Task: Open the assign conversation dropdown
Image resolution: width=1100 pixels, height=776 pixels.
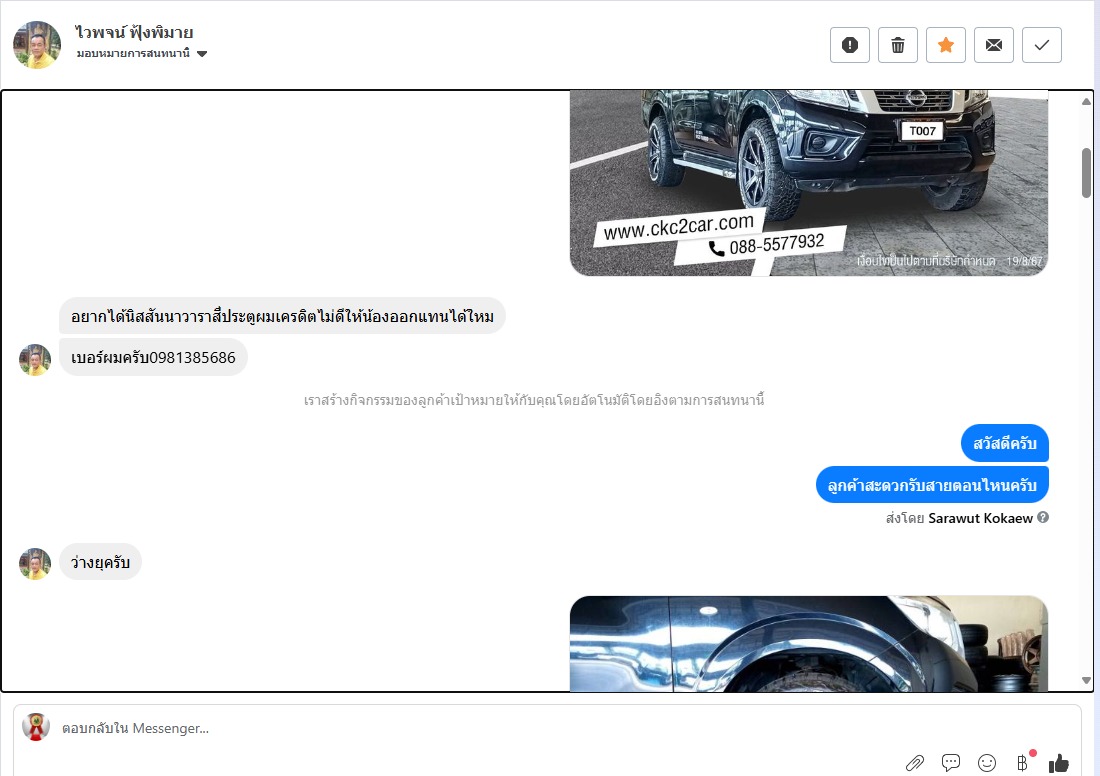Action: pos(142,53)
